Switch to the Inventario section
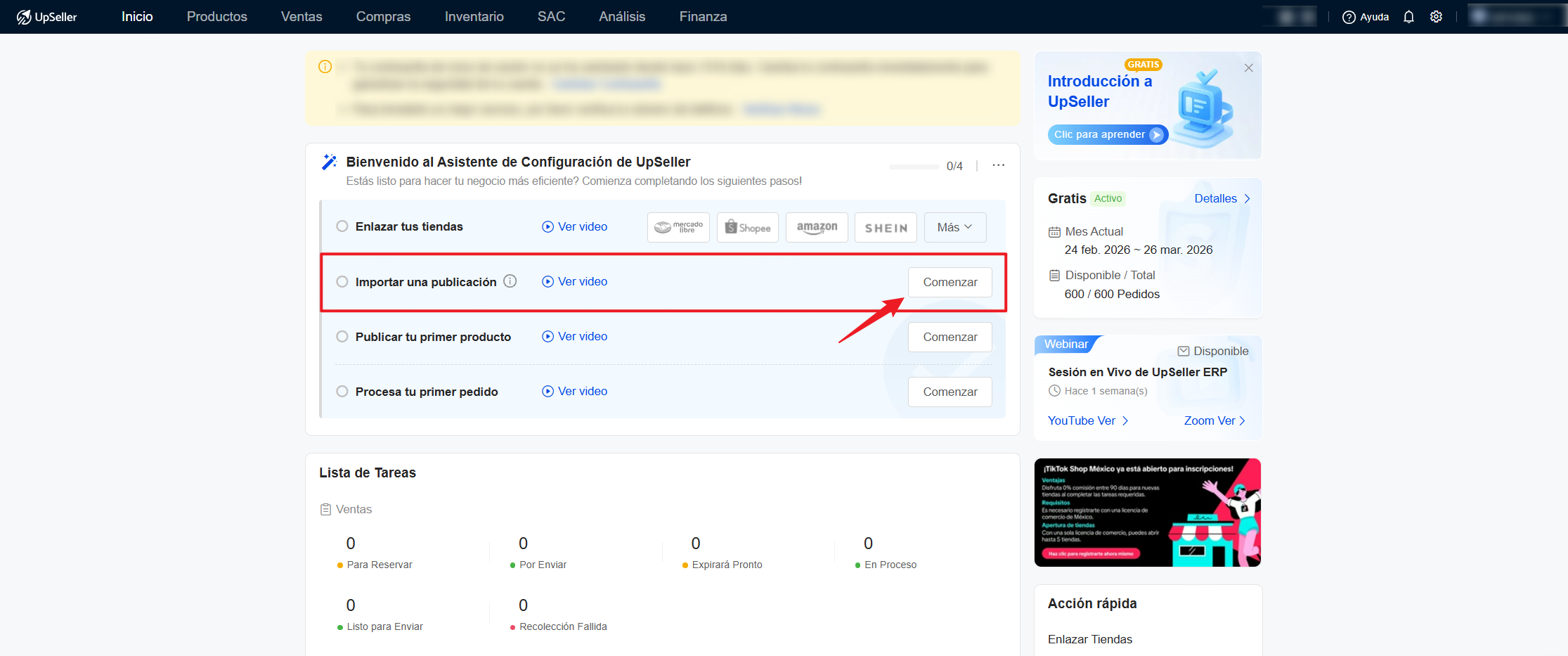 pos(474,16)
